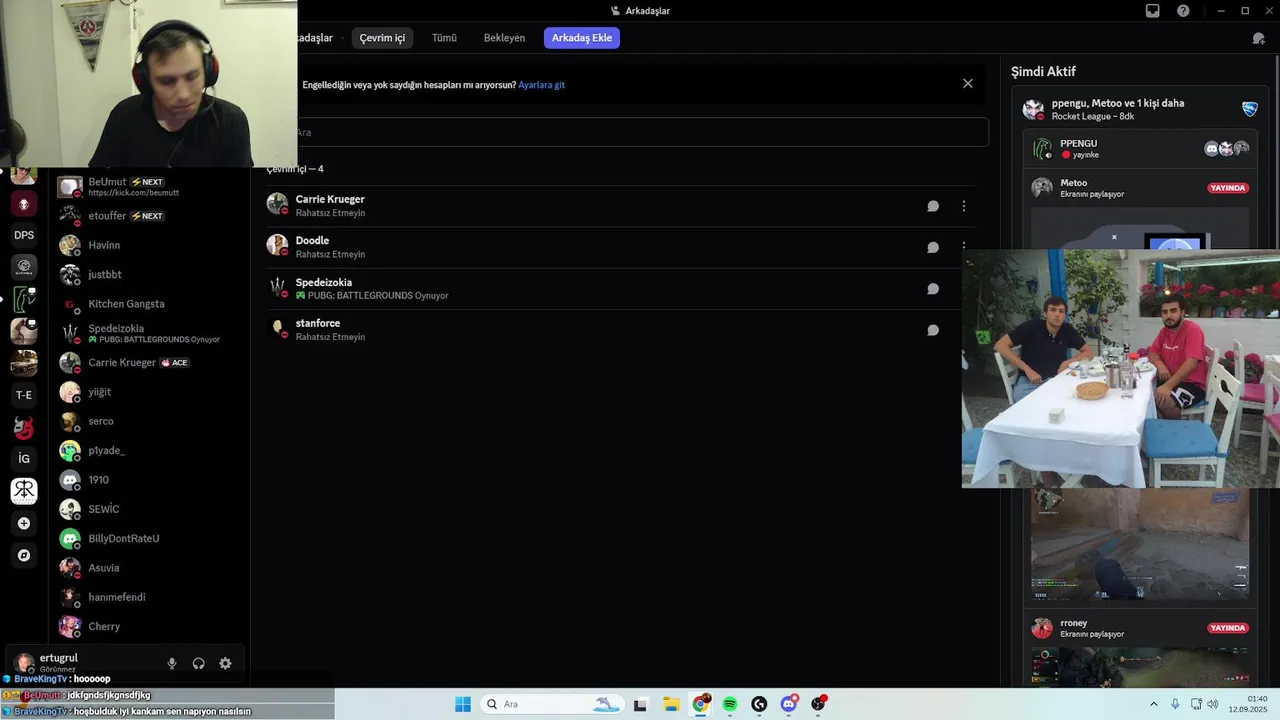Follow the Ayarlara git link
Screen dimensions: 1280x720
(x=541, y=85)
